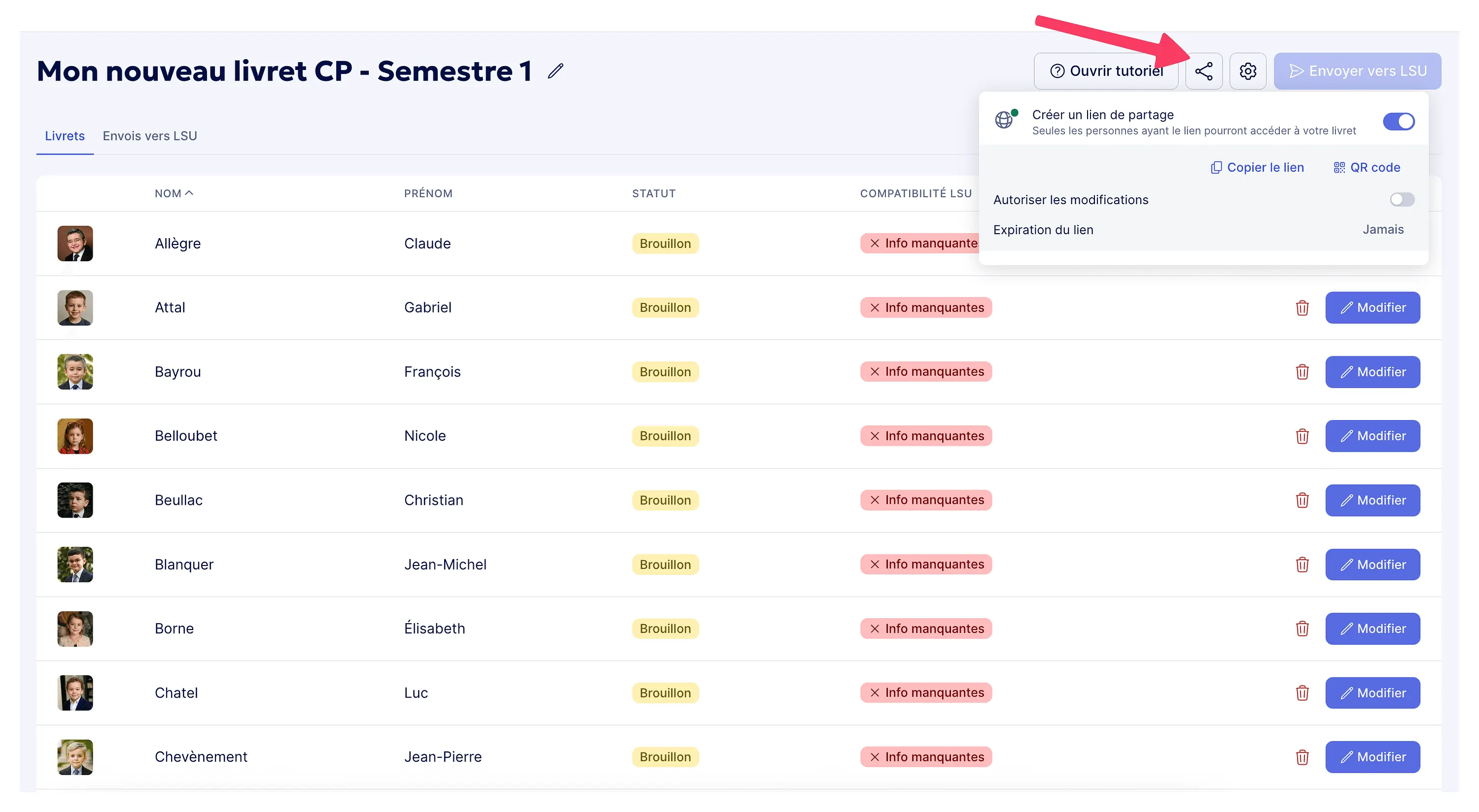Click 'Envoyer vers LSU' button
Screen dimensions: 1479x812
(1357, 71)
